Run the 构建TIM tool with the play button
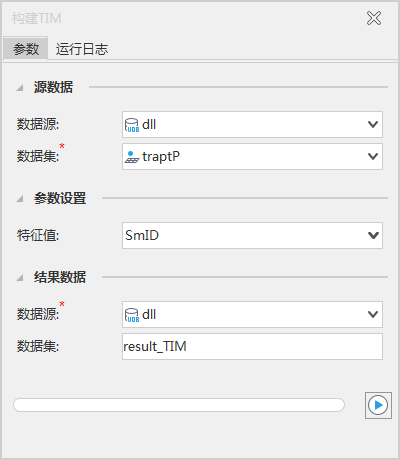The width and height of the screenshot is (400, 460). tap(378, 405)
